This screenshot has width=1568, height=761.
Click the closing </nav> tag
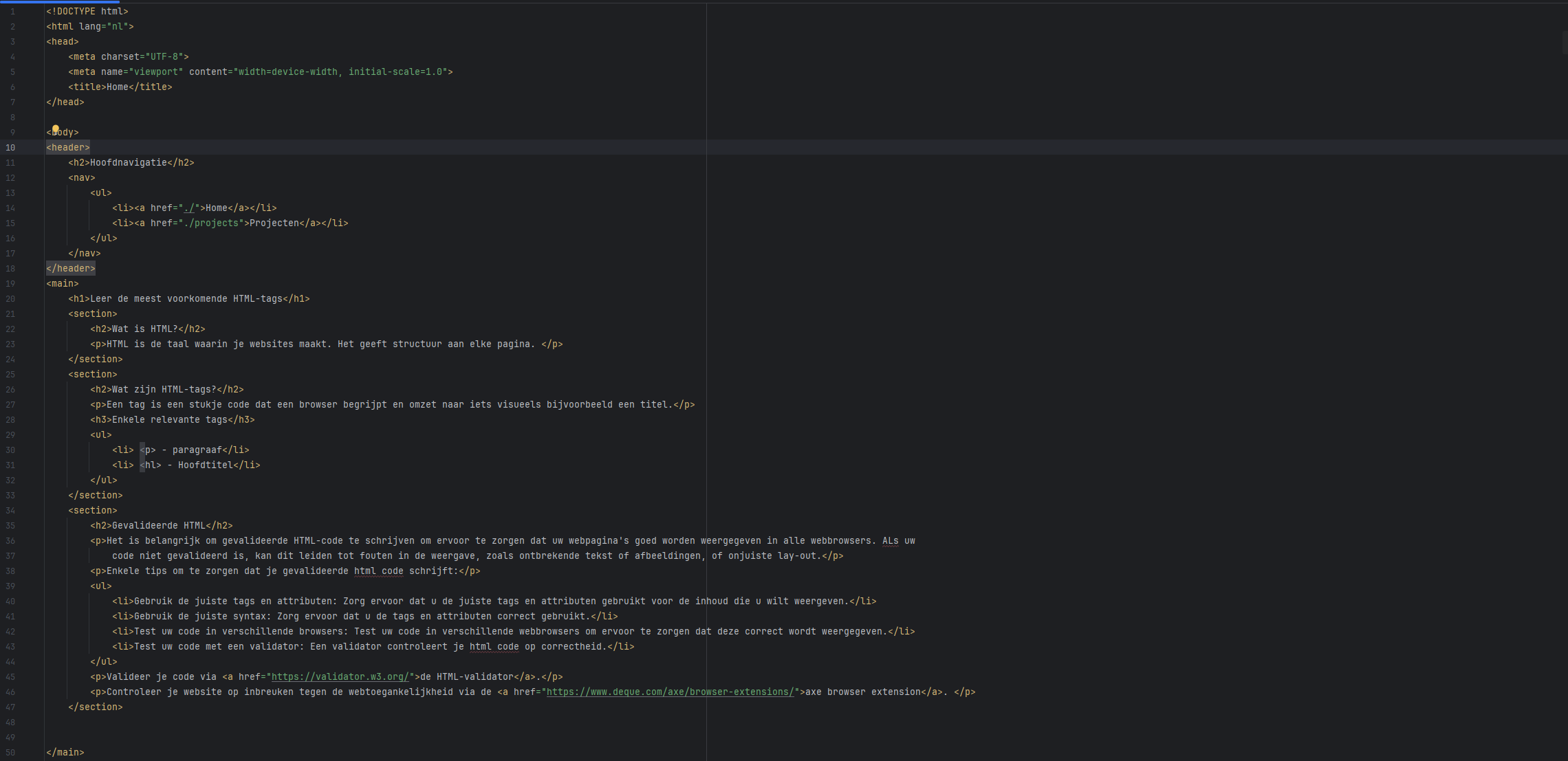[x=85, y=254]
